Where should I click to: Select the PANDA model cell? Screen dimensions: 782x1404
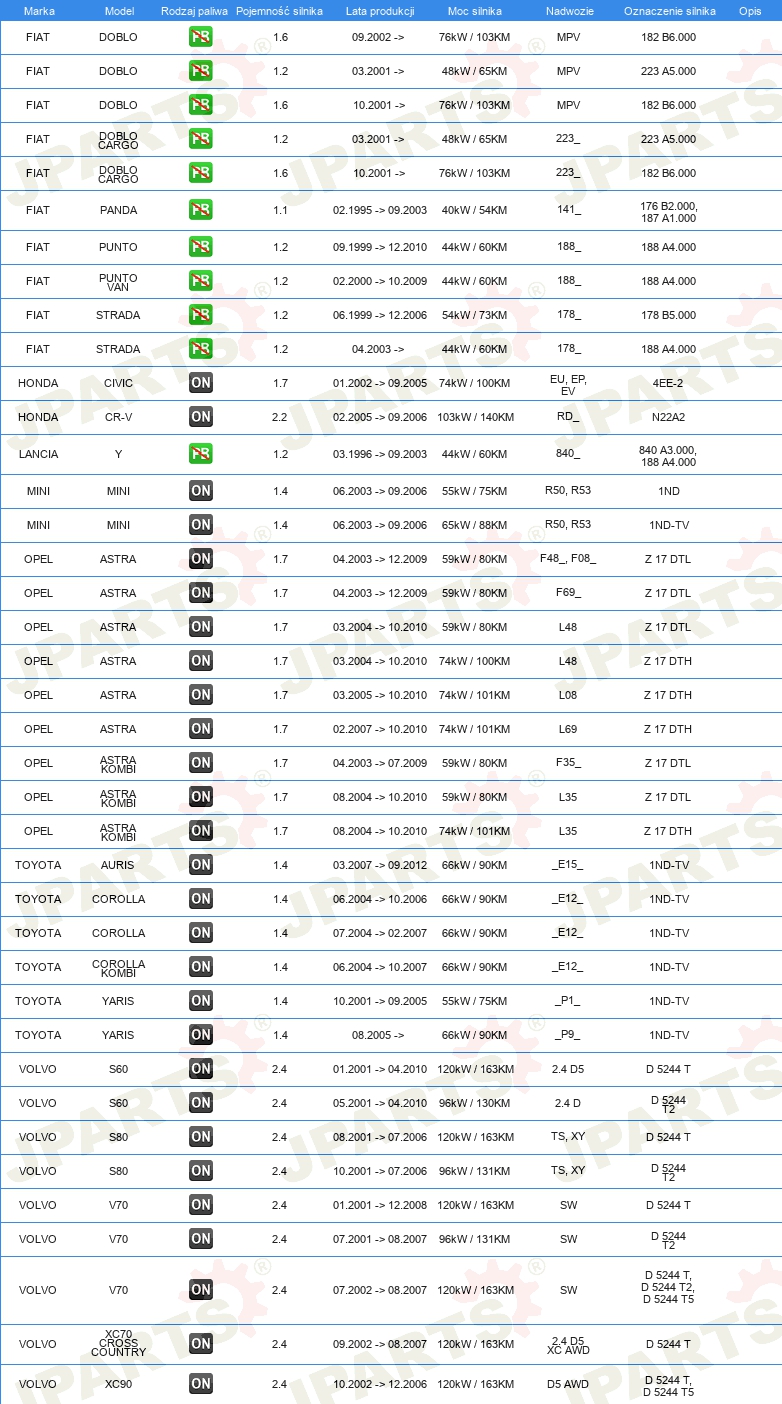pyautogui.click(x=119, y=210)
